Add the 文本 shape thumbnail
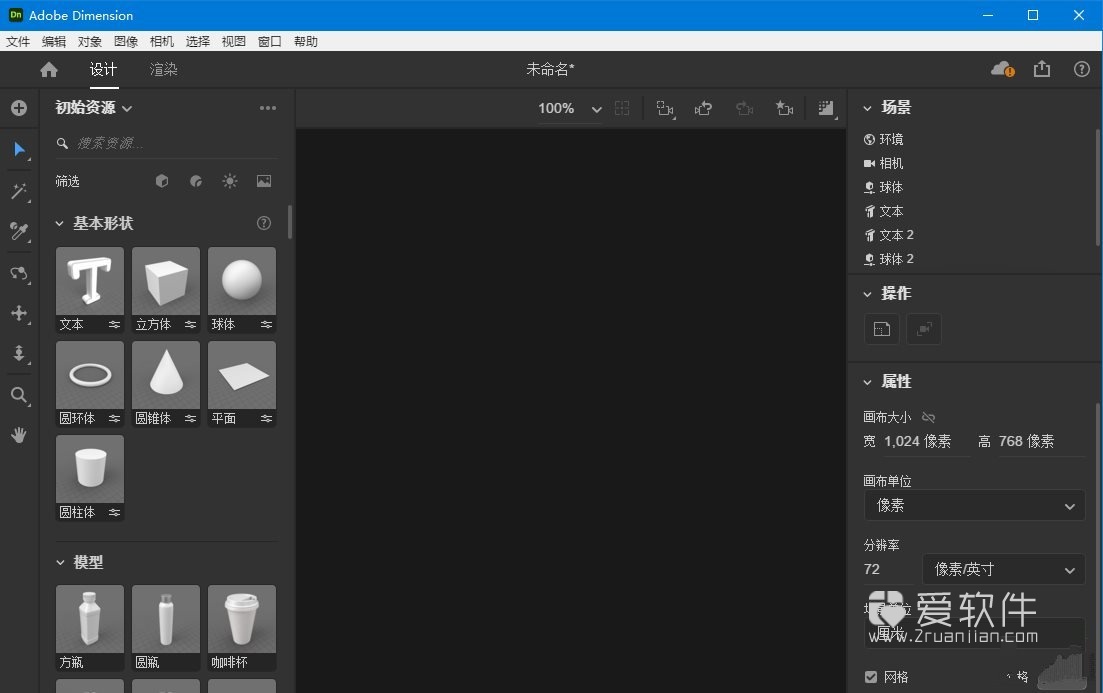The height and width of the screenshot is (693, 1103). click(89, 281)
